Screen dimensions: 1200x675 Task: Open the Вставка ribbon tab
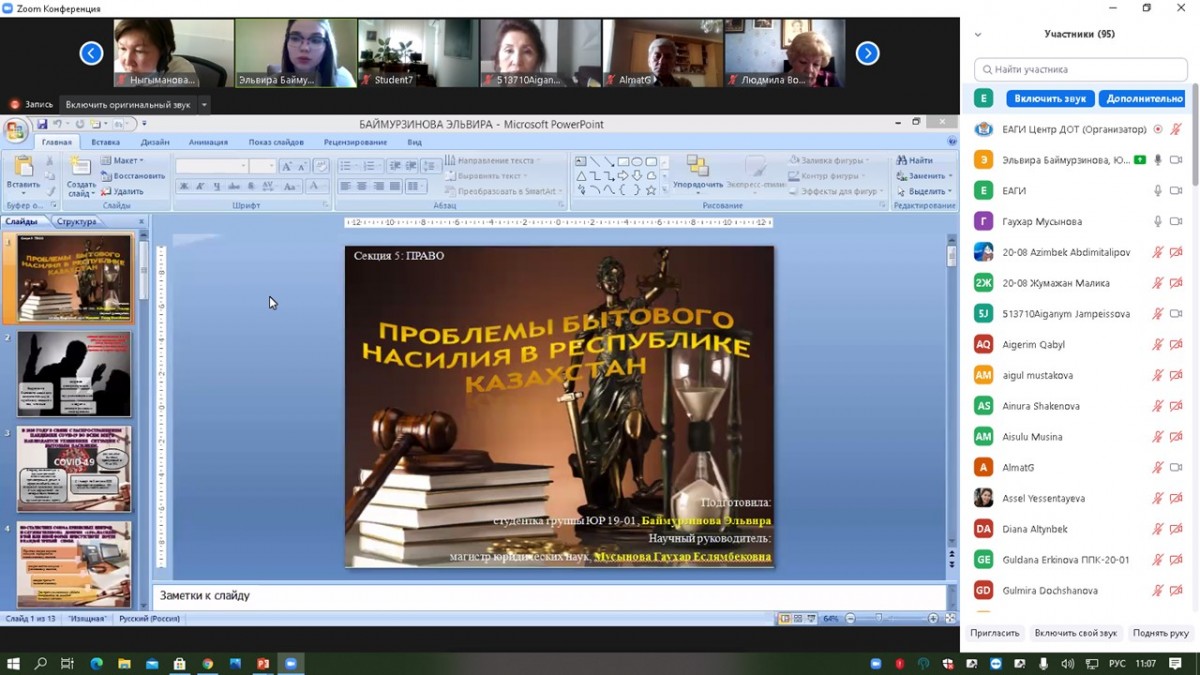[106, 142]
